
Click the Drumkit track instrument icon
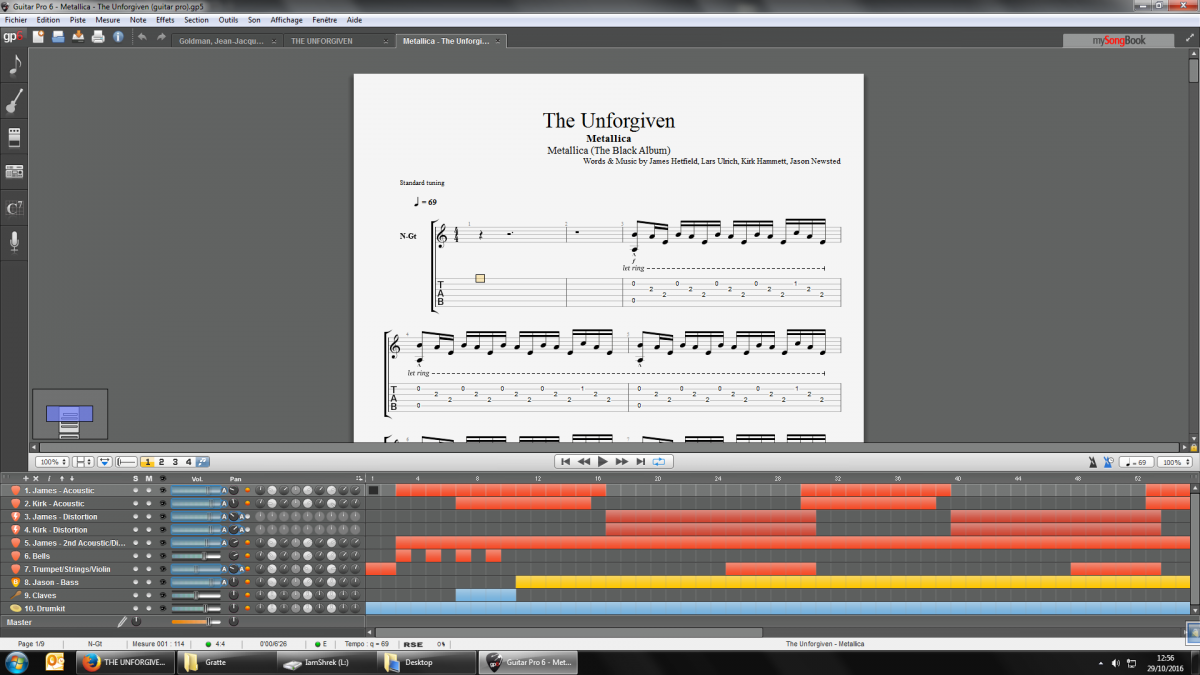[x=16, y=608]
